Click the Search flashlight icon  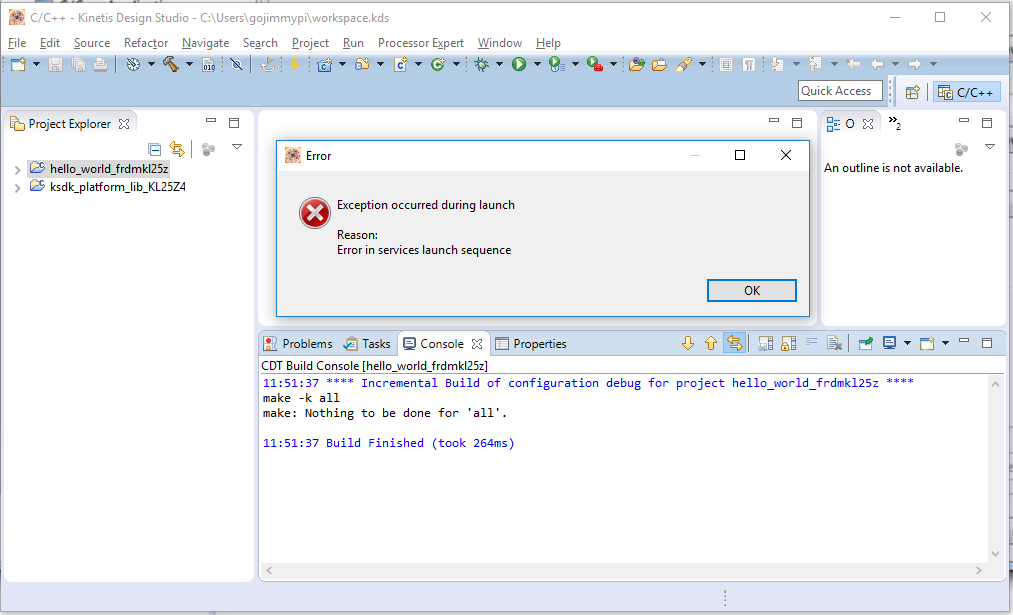click(x=684, y=64)
